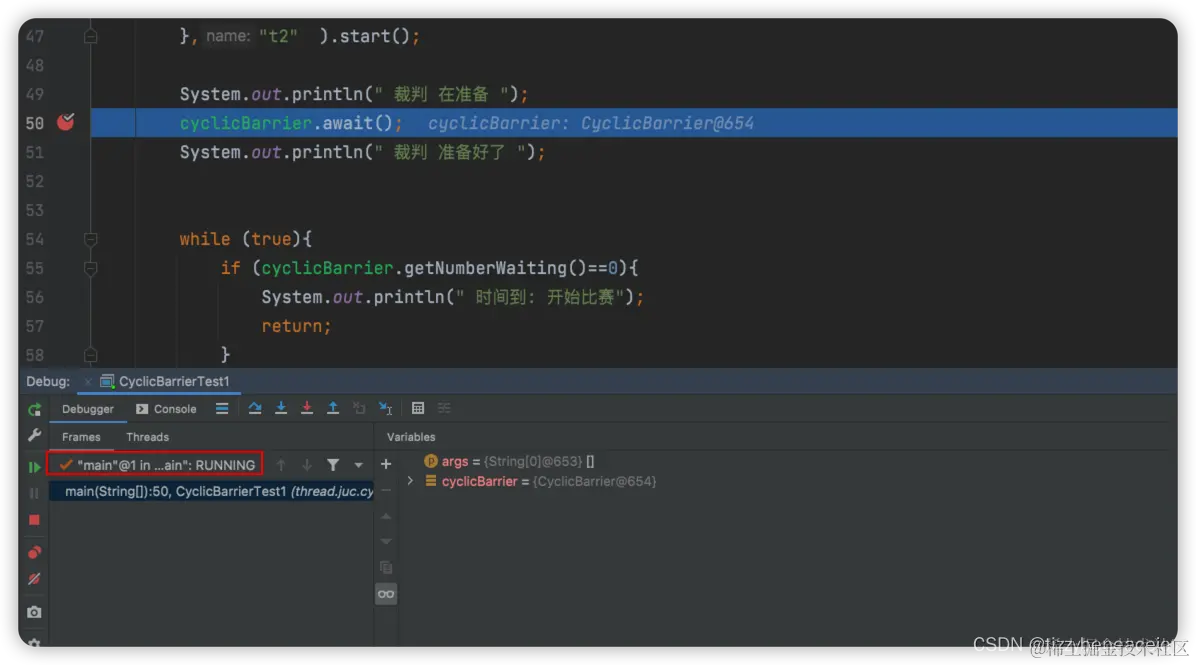Stop the debug session with red square
Image resolution: width=1196 pixels, height=665 pixels.
coord(34,520)
